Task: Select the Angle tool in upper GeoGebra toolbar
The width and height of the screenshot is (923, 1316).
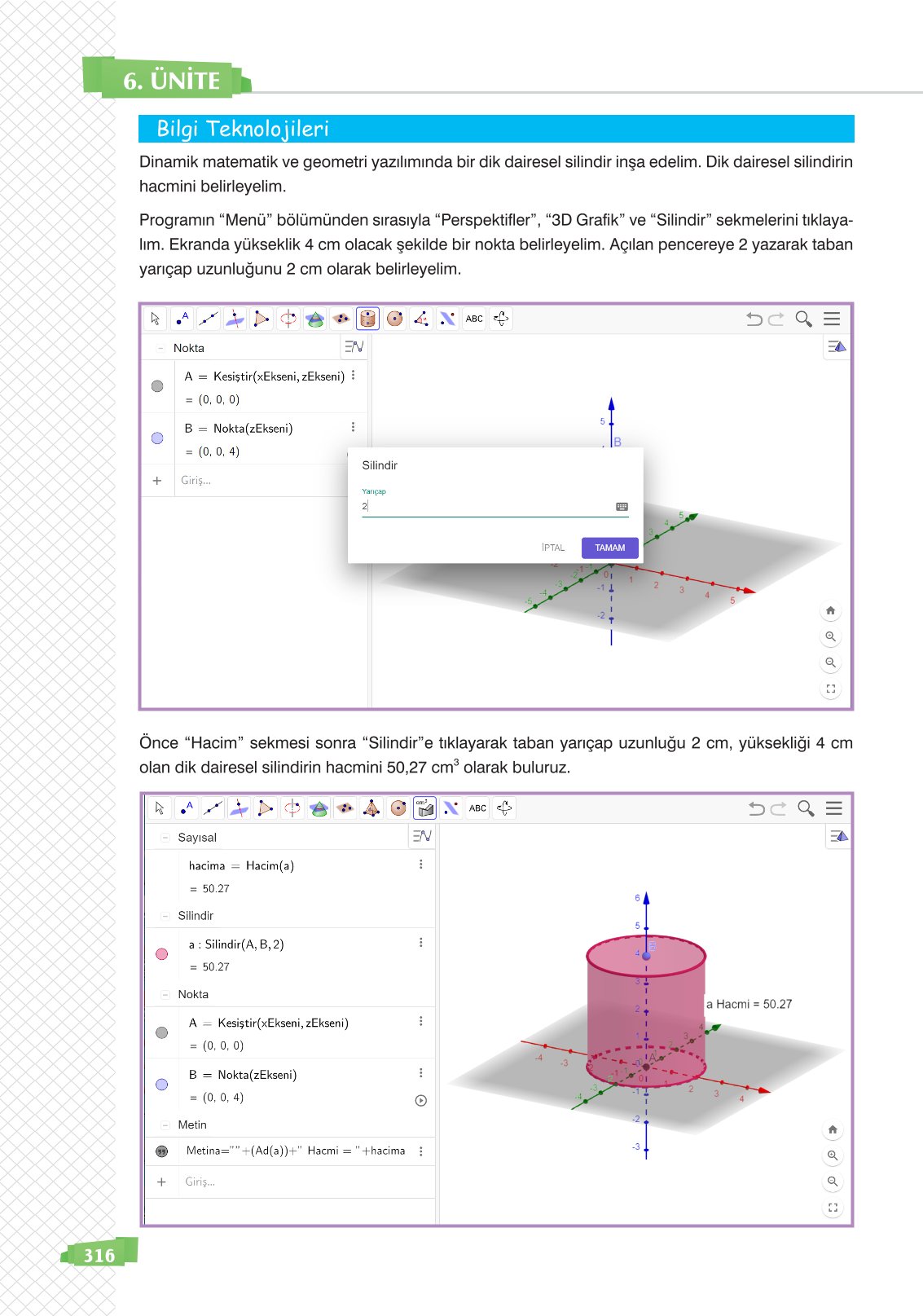Action: click(x=421, y=319)
